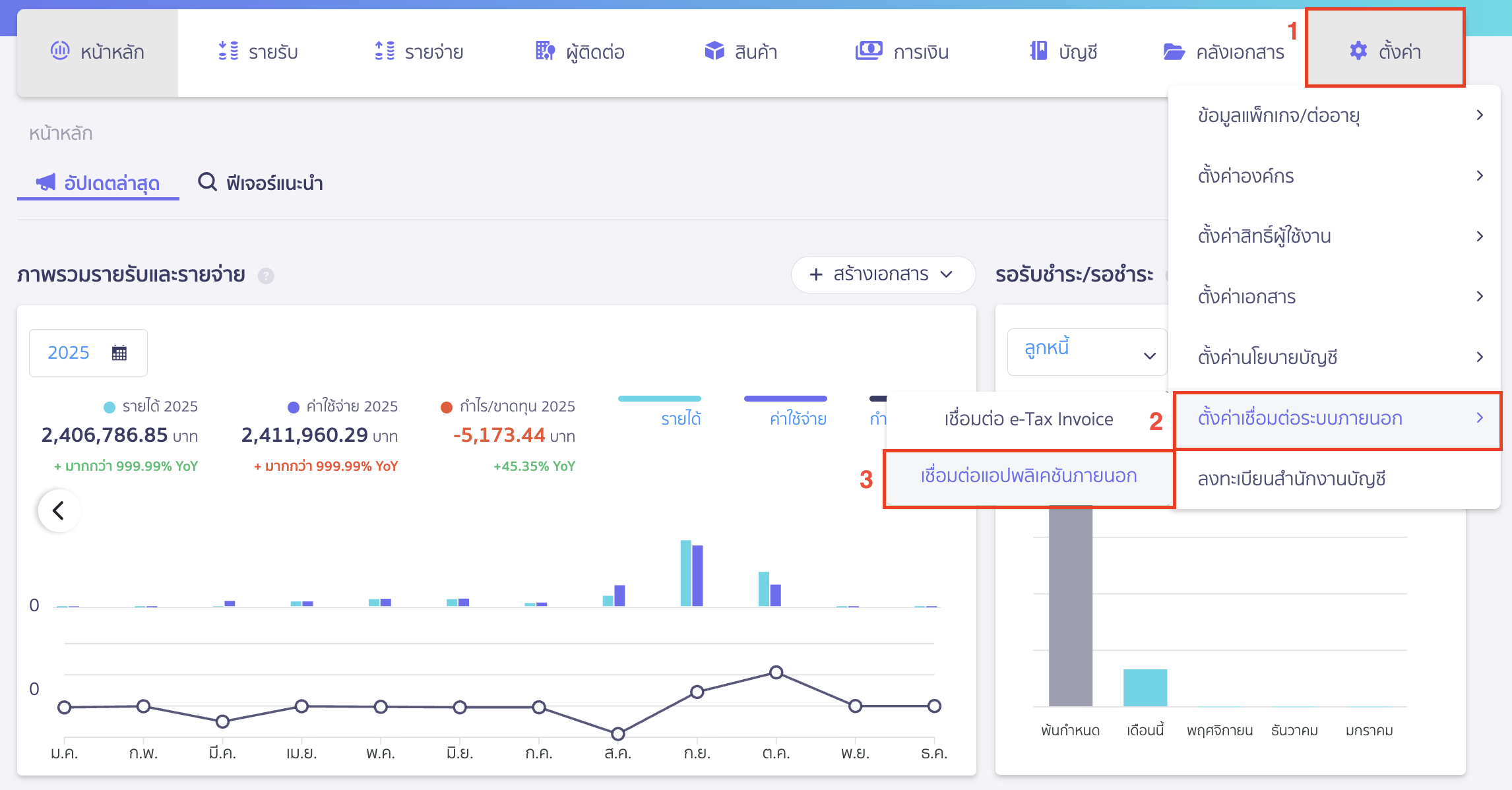Open the สร้างเอกสาร dropdown
The height and width of the screenshot is (790, 1512).
pyautogui.click(x=883, y=274)
